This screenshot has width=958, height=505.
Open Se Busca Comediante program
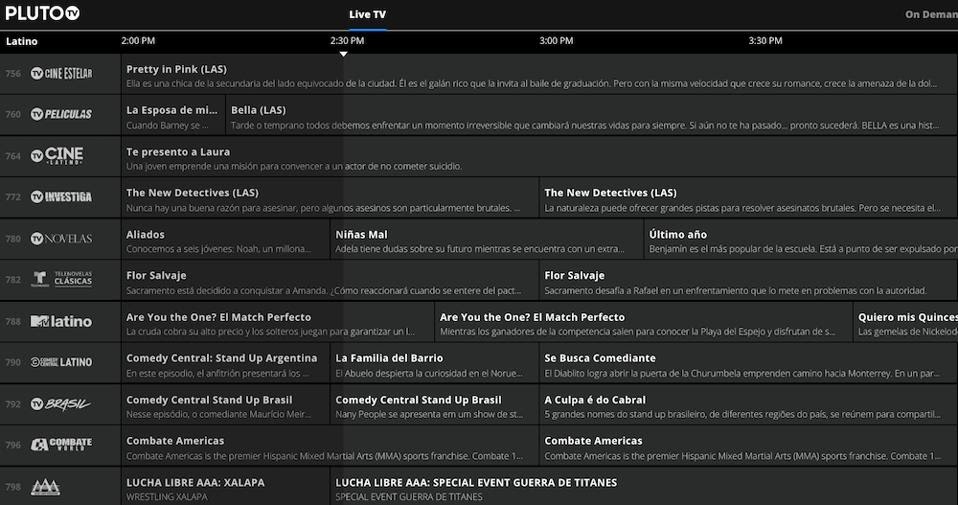pyautogui.click(x=748, y=363)
